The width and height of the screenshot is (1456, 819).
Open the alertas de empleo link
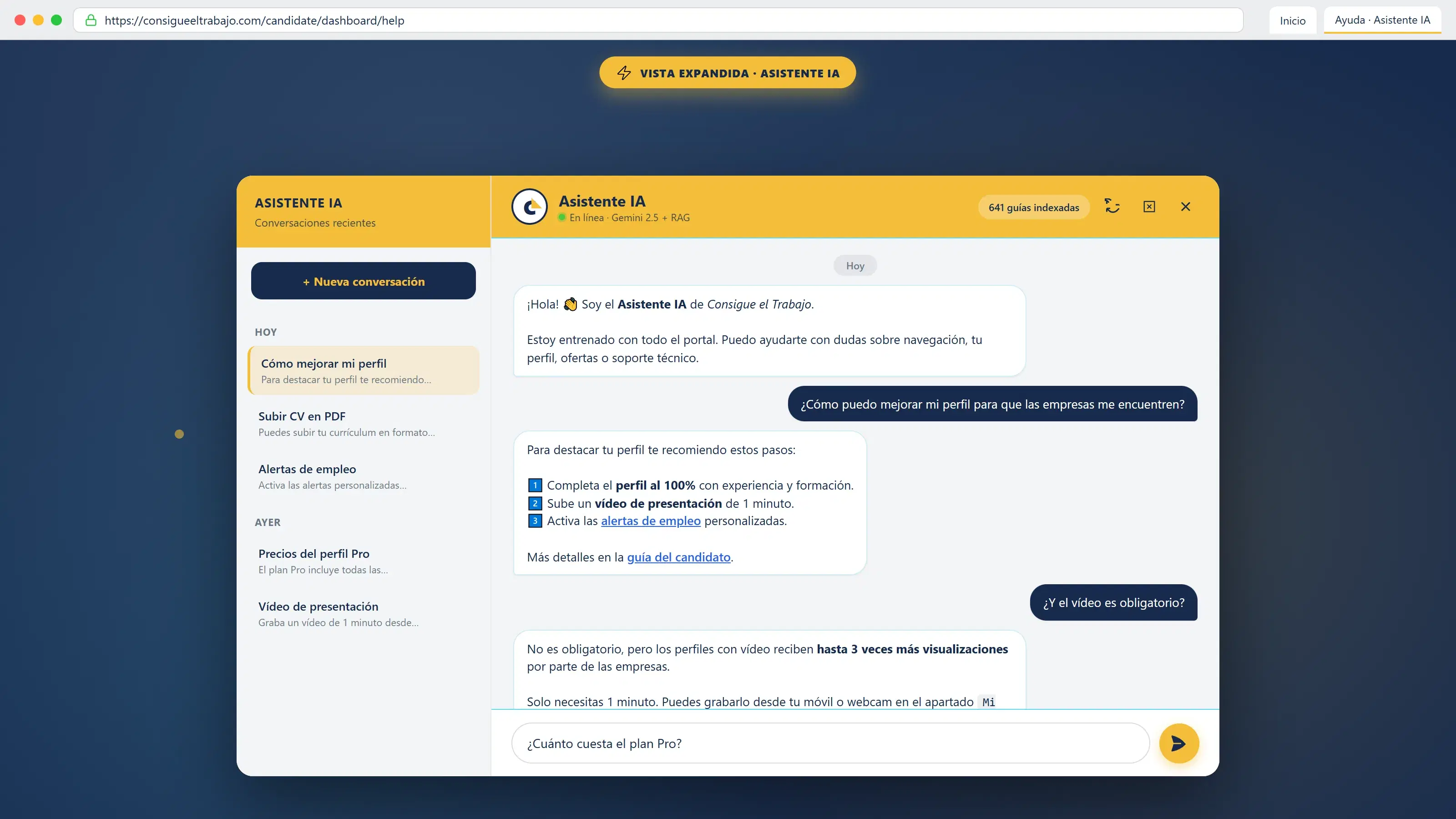(x=651, y=521)
